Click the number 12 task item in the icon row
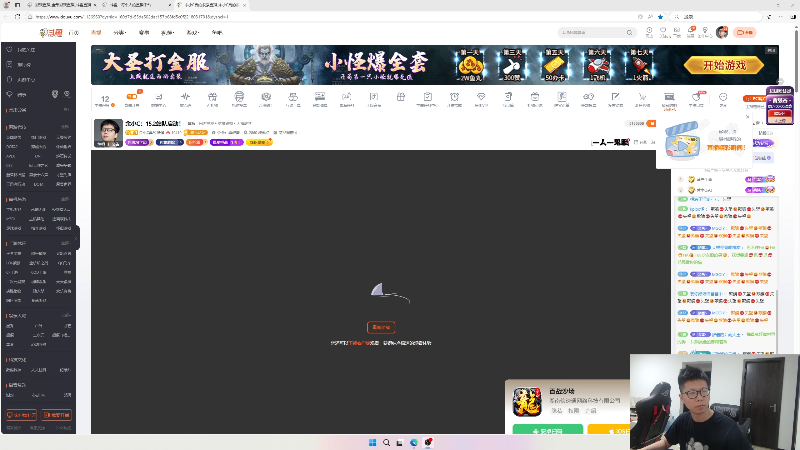 coord(105,100)
